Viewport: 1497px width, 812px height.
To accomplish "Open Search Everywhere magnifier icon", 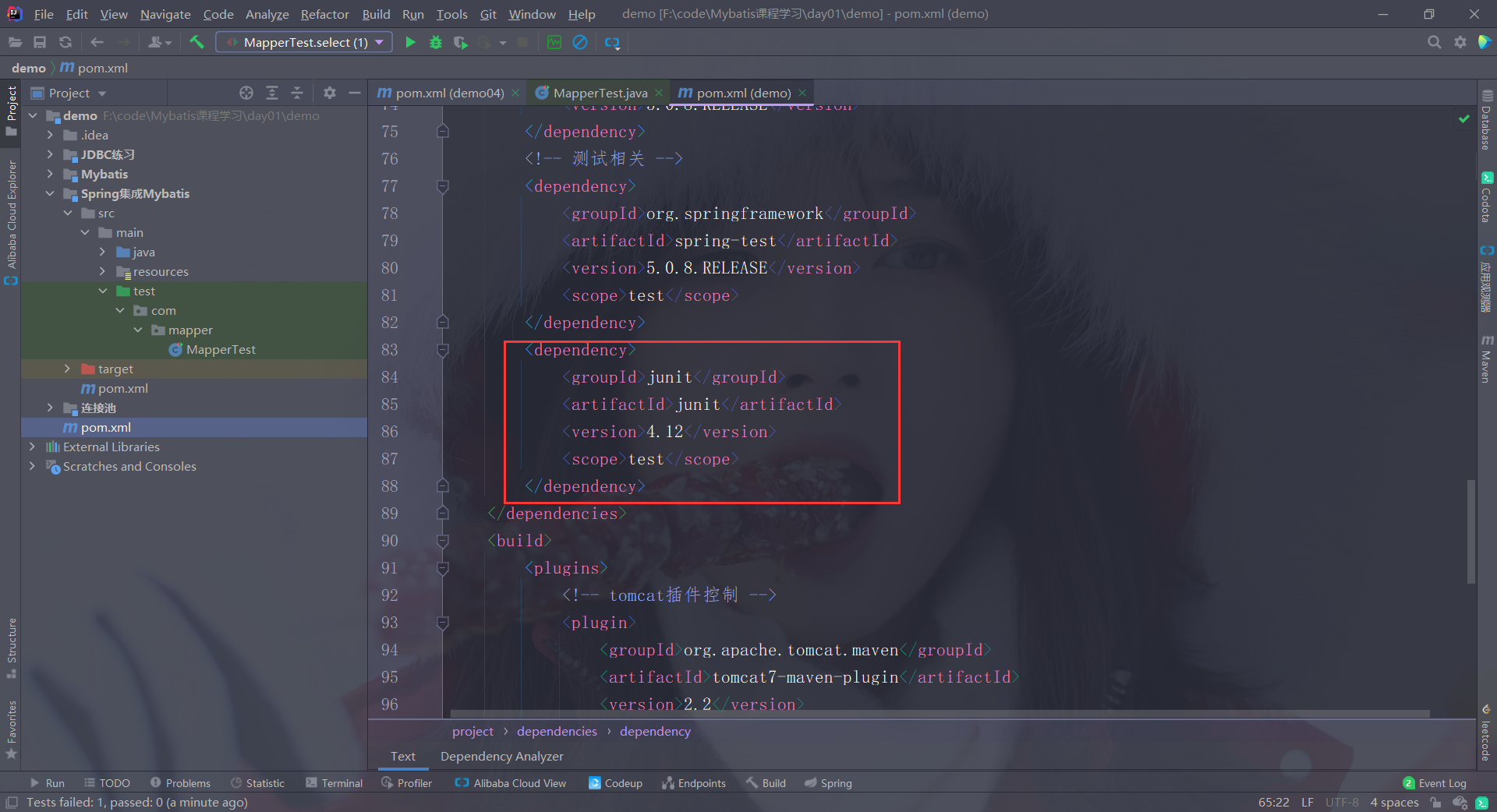I will click(1434, 42).
